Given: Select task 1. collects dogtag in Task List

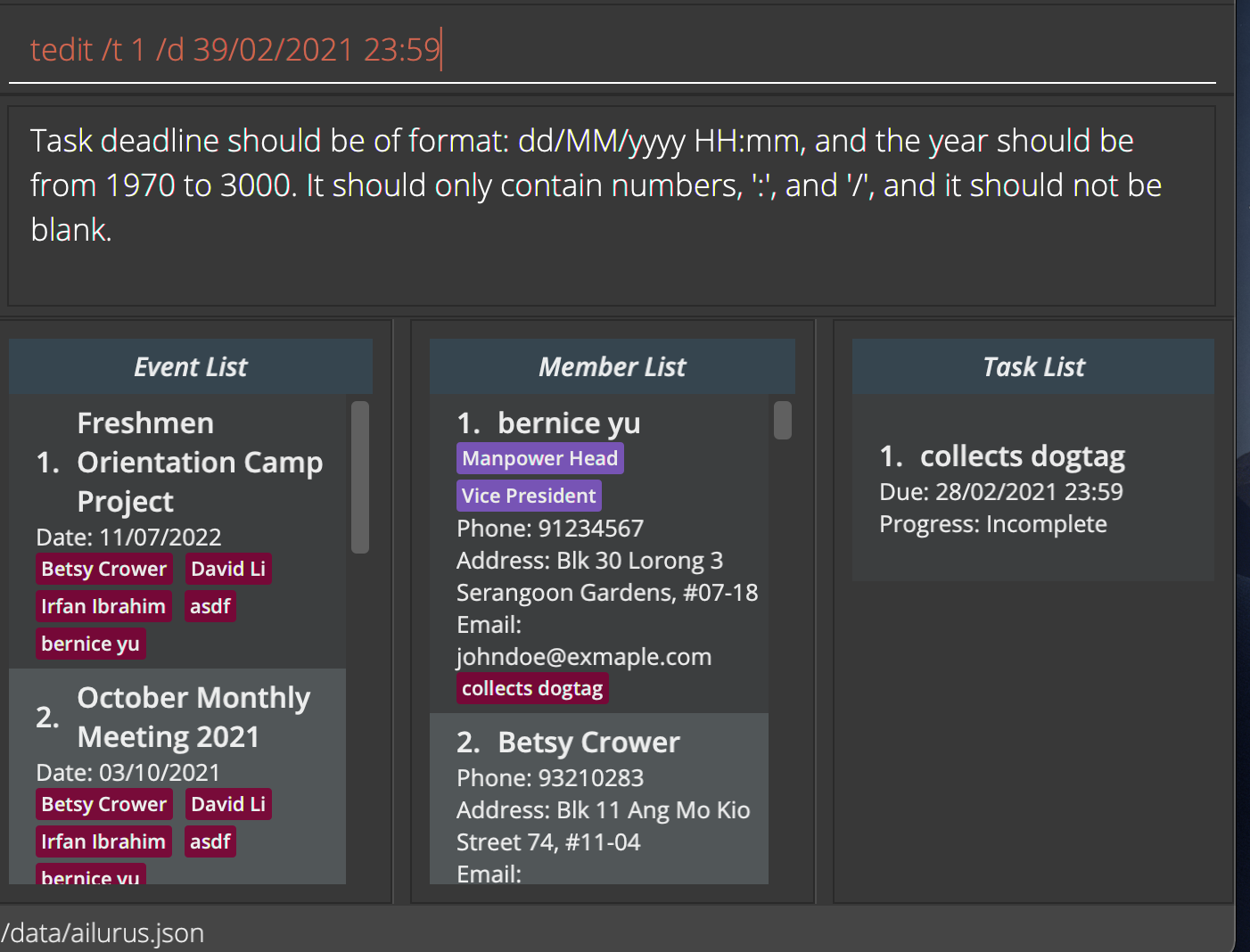Looking at the screenshot, I should pyautogui.click(x=1033, y=488).
